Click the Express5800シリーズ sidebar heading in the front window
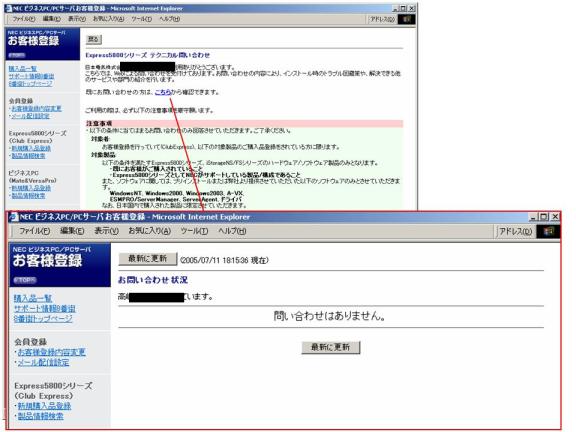The width and height of the screenshot is (576, 432). tap(53, 386)
